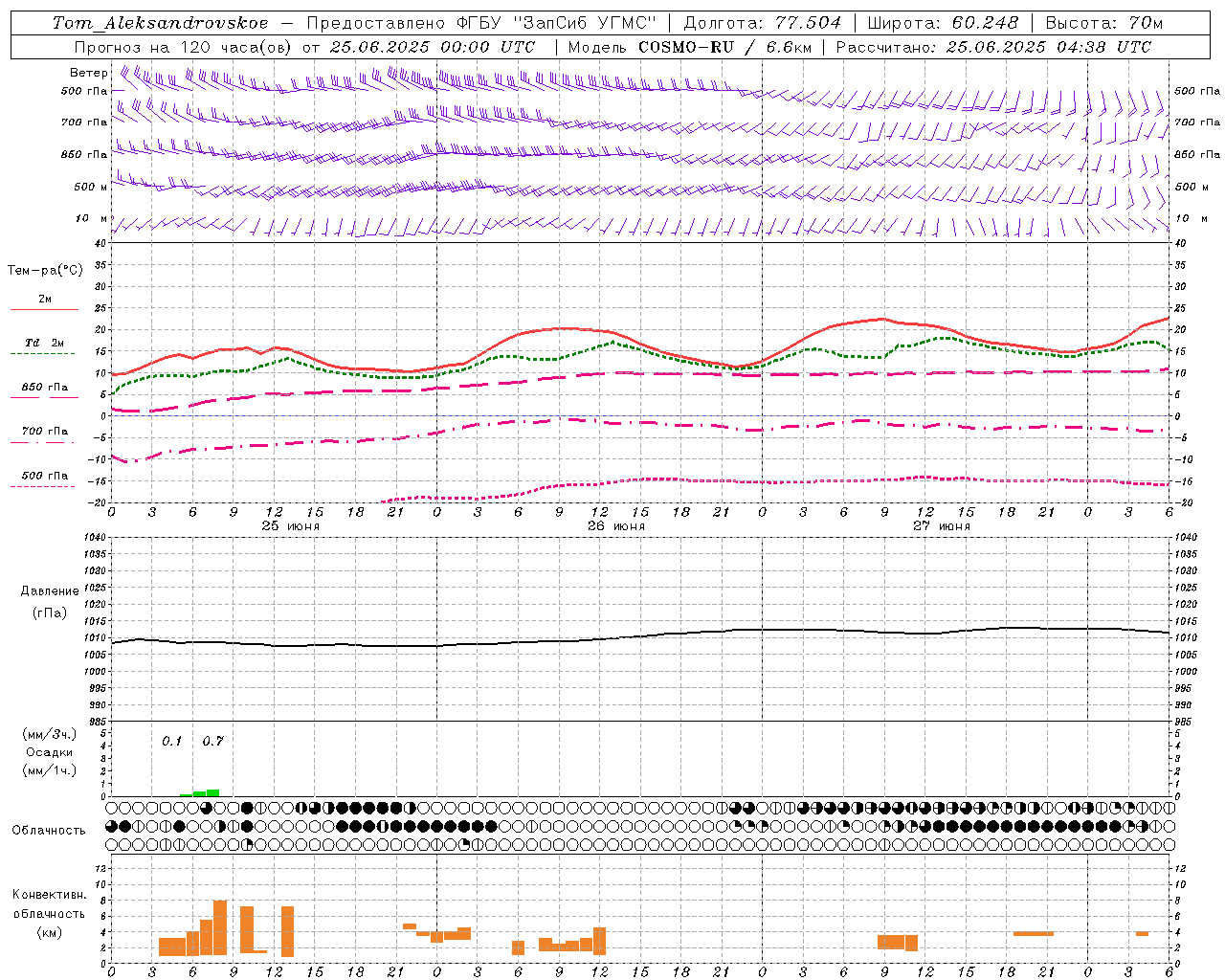Click the '(гПа)' unit under Давление
1225x980 pixels.
pos(50,613)
